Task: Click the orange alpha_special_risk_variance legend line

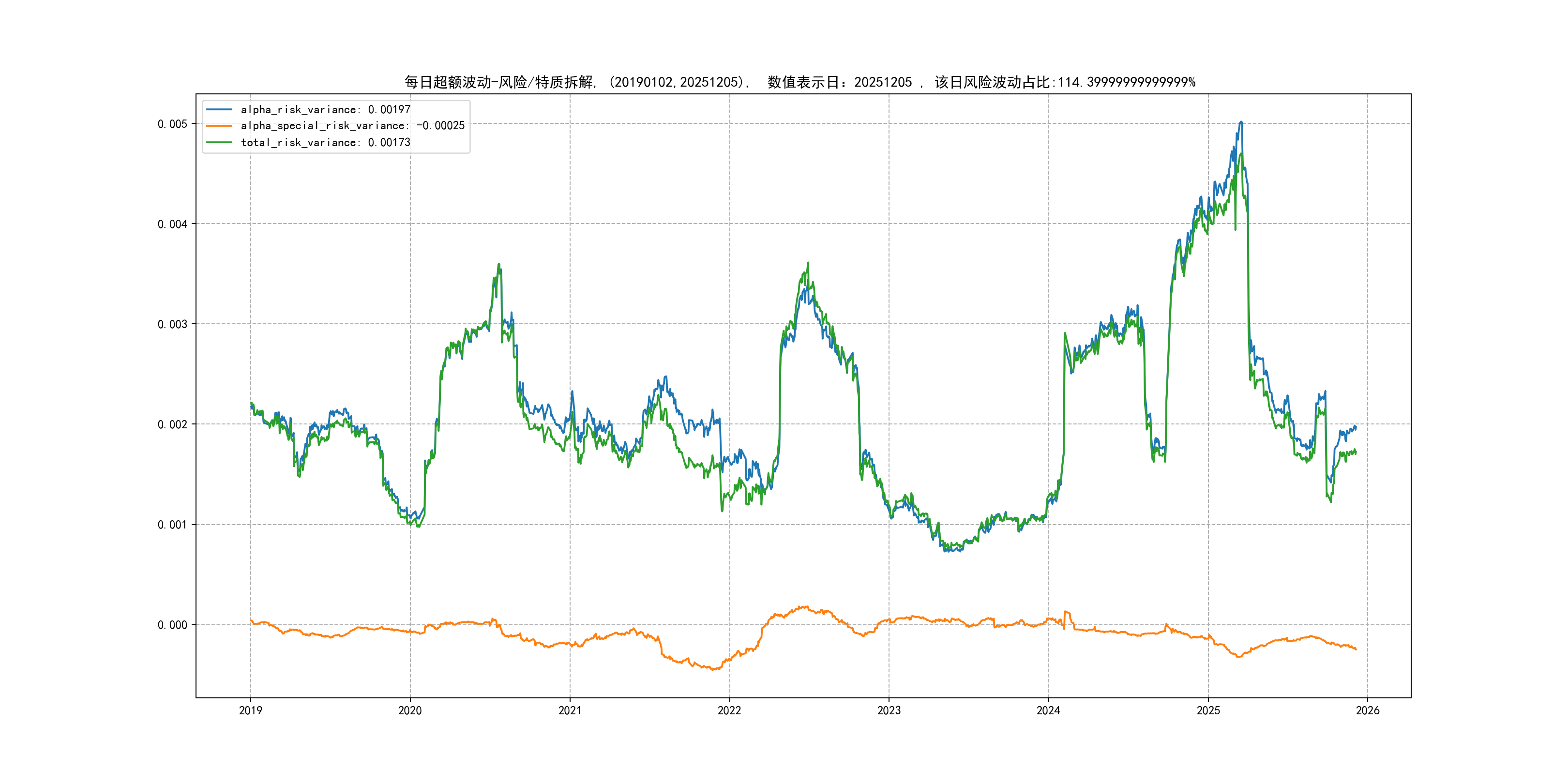Action: pyautogui.click(x=219, y=126)
